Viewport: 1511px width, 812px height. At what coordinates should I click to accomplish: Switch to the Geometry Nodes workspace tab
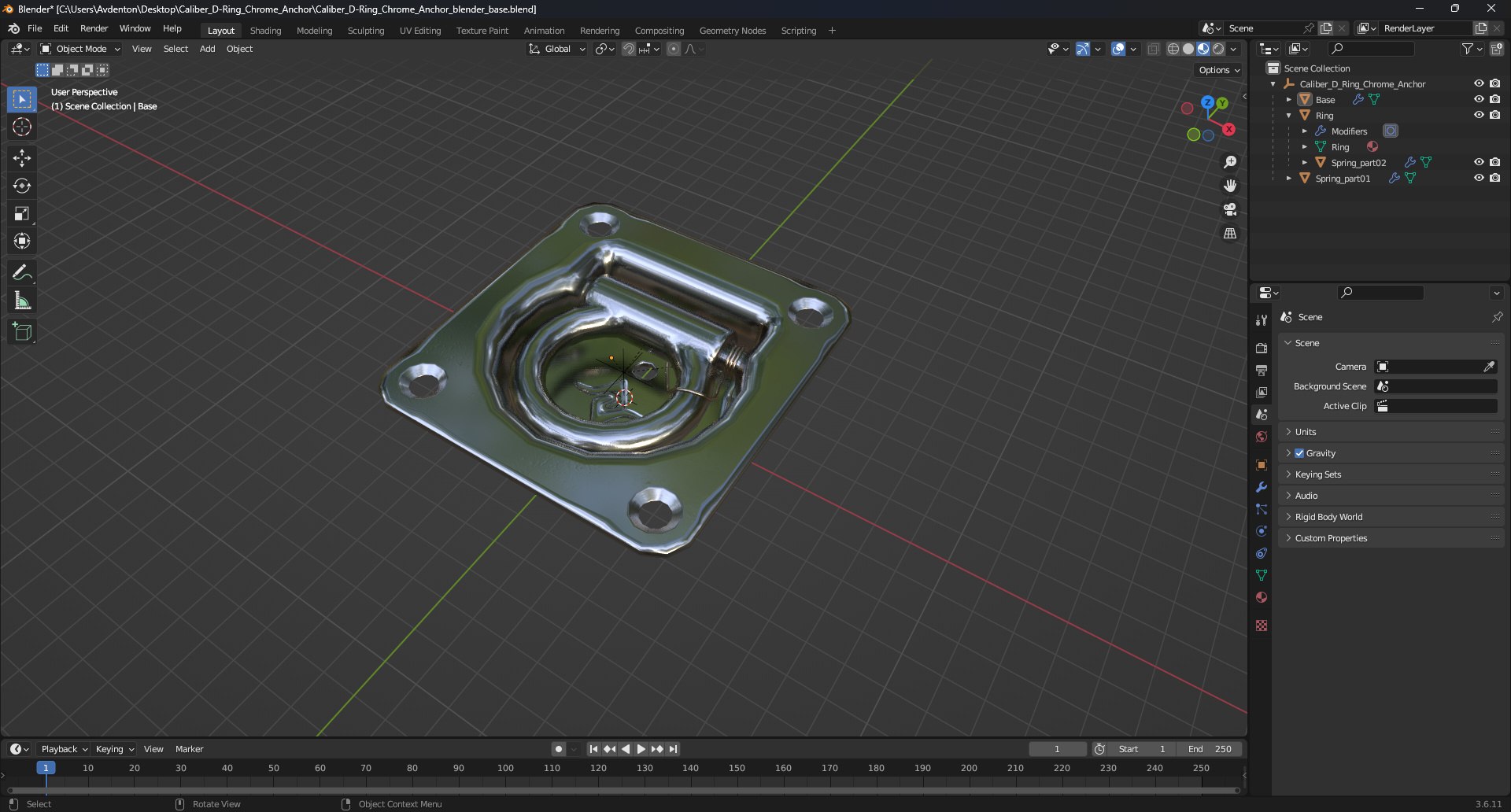tap(732, 31)
